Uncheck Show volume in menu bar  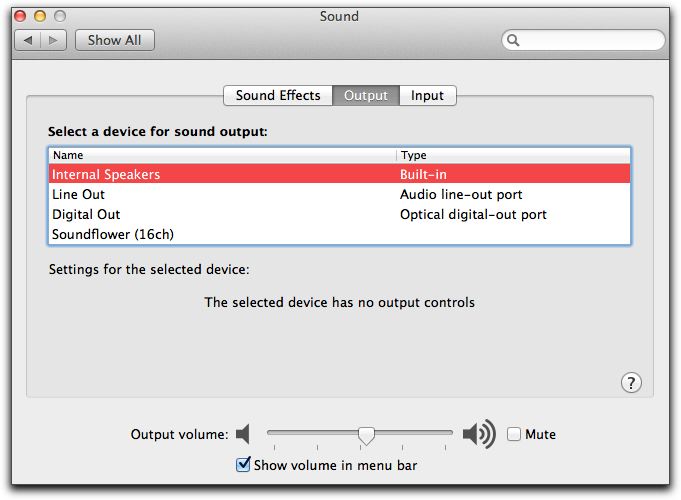click(243, 464)
